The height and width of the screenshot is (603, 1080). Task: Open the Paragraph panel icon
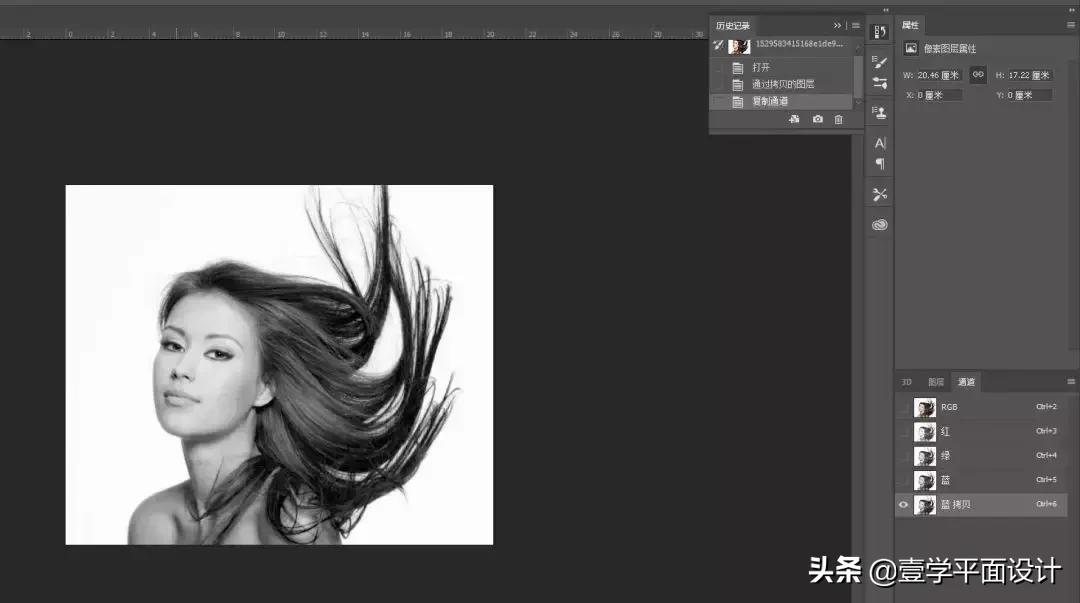click(880, 163)
